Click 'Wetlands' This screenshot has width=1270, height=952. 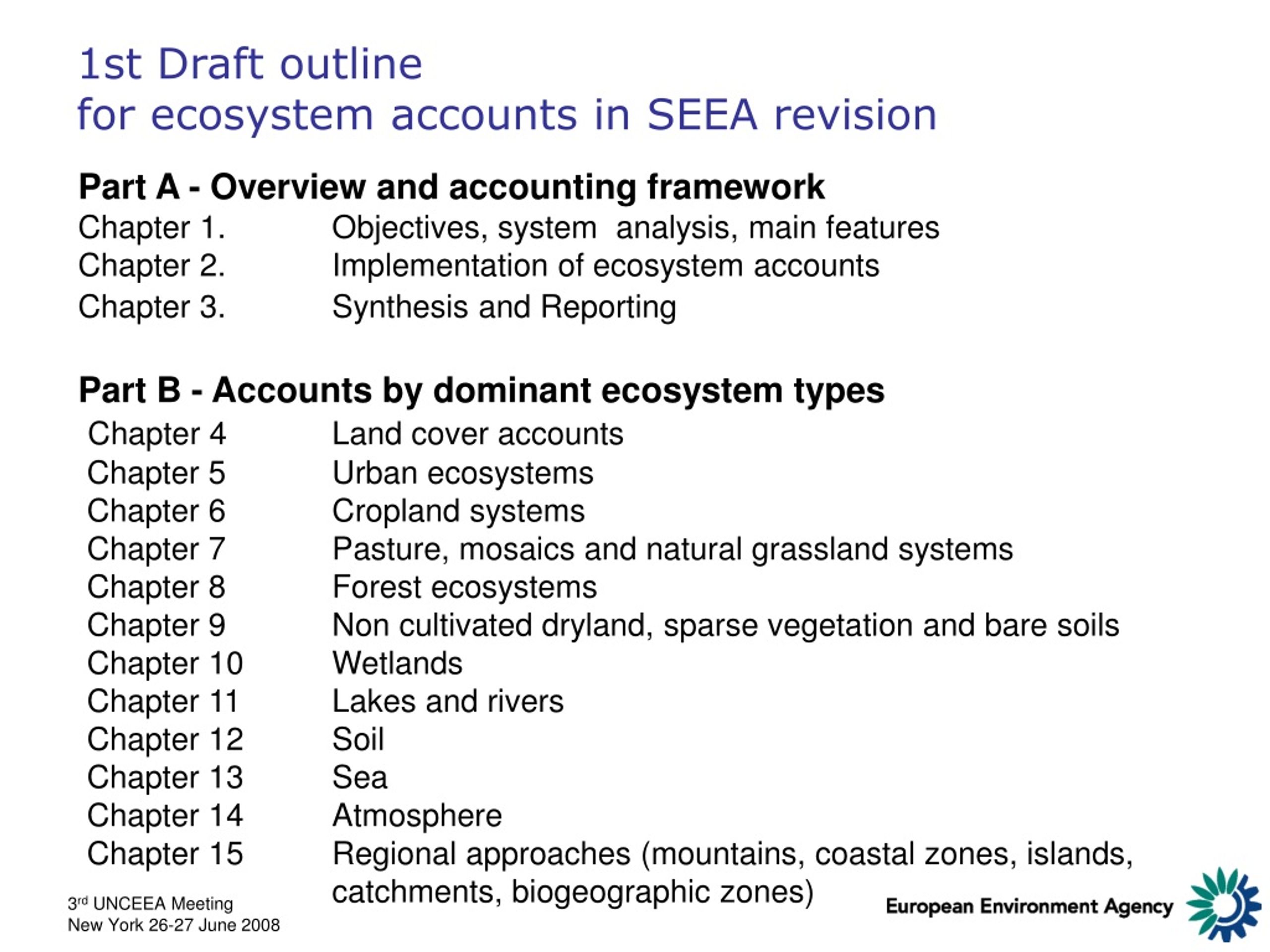click(x=397, y=664)
